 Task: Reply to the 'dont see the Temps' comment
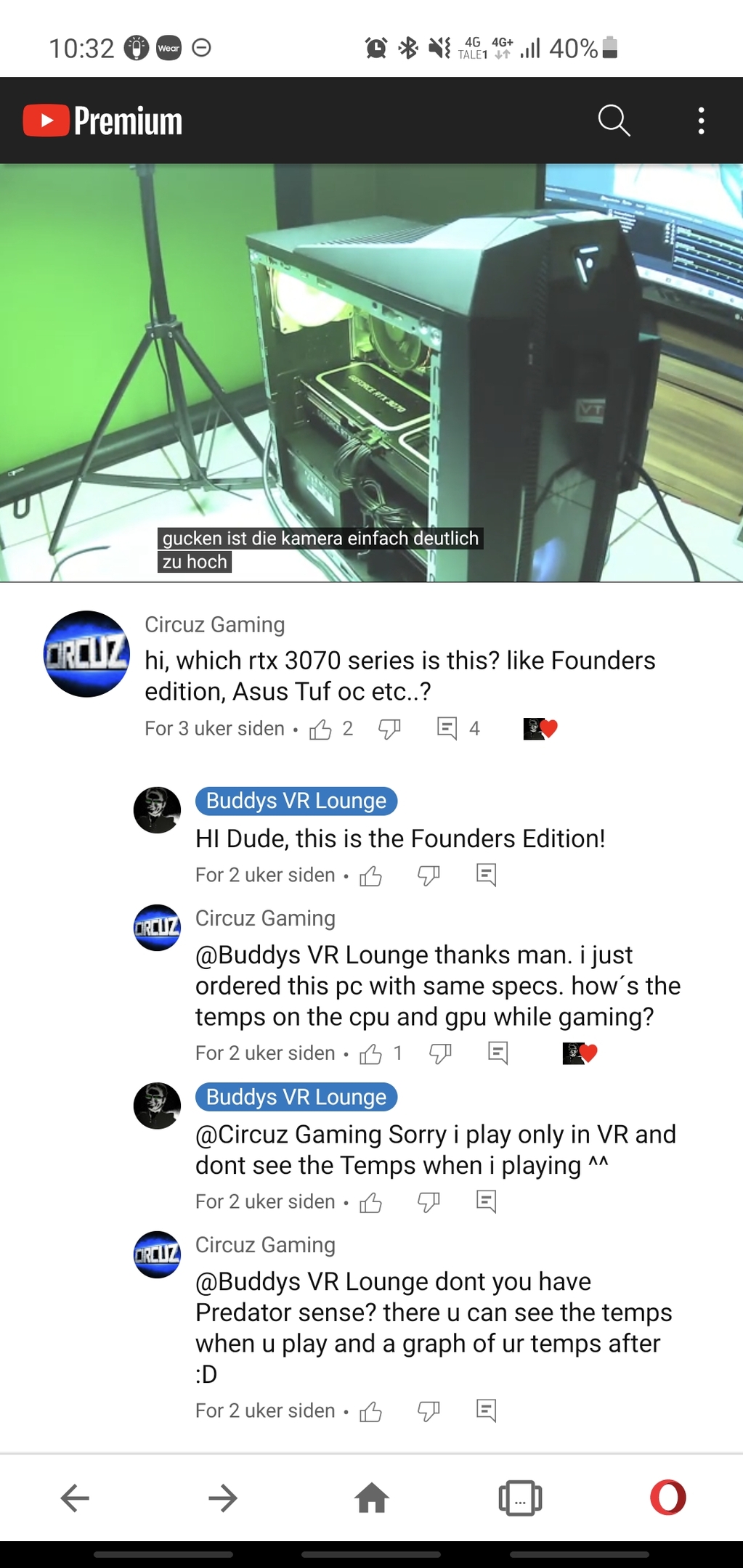click(x=487, y=1202)
